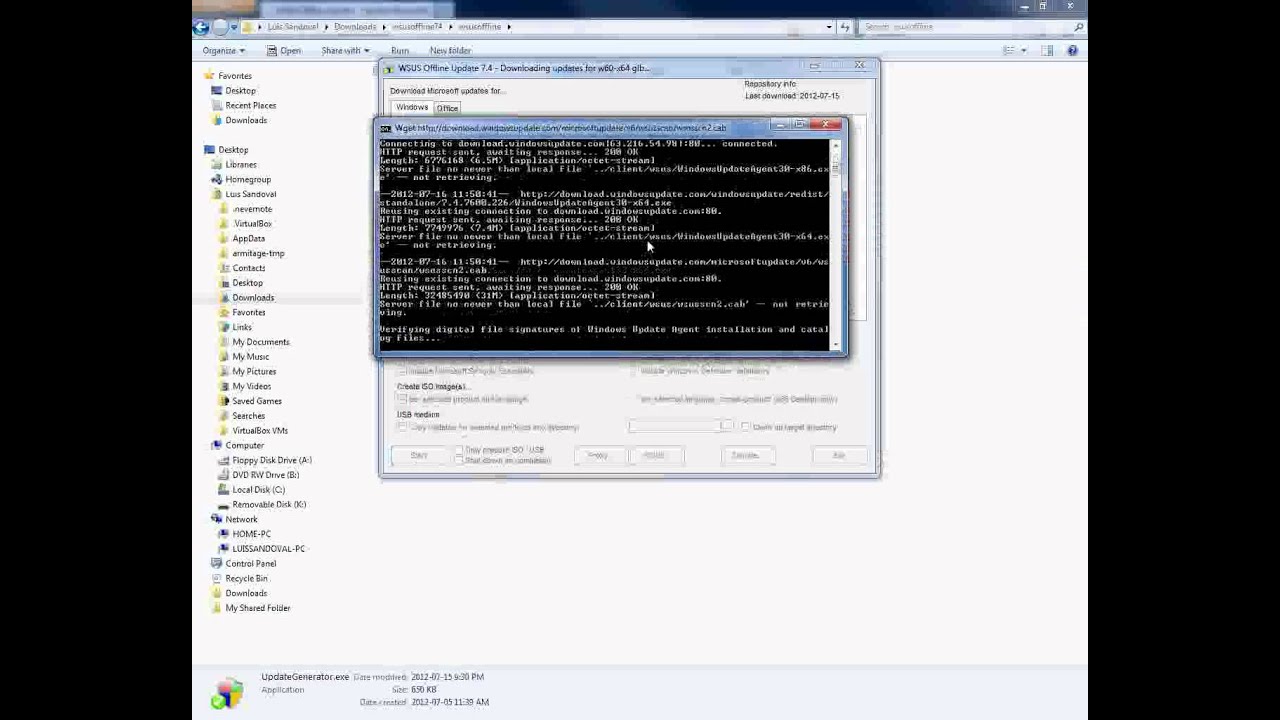Open the Contacts folder icon

pos(224,268)
